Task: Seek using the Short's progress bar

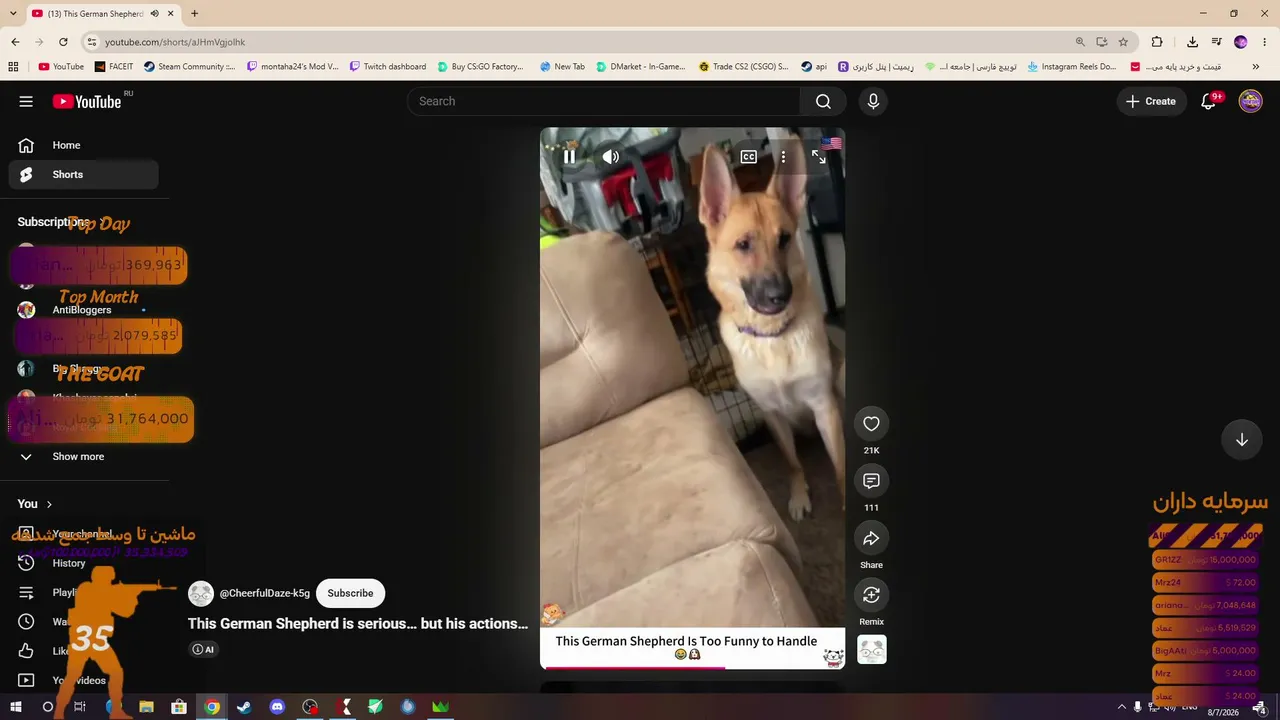Action: (692, 667)
